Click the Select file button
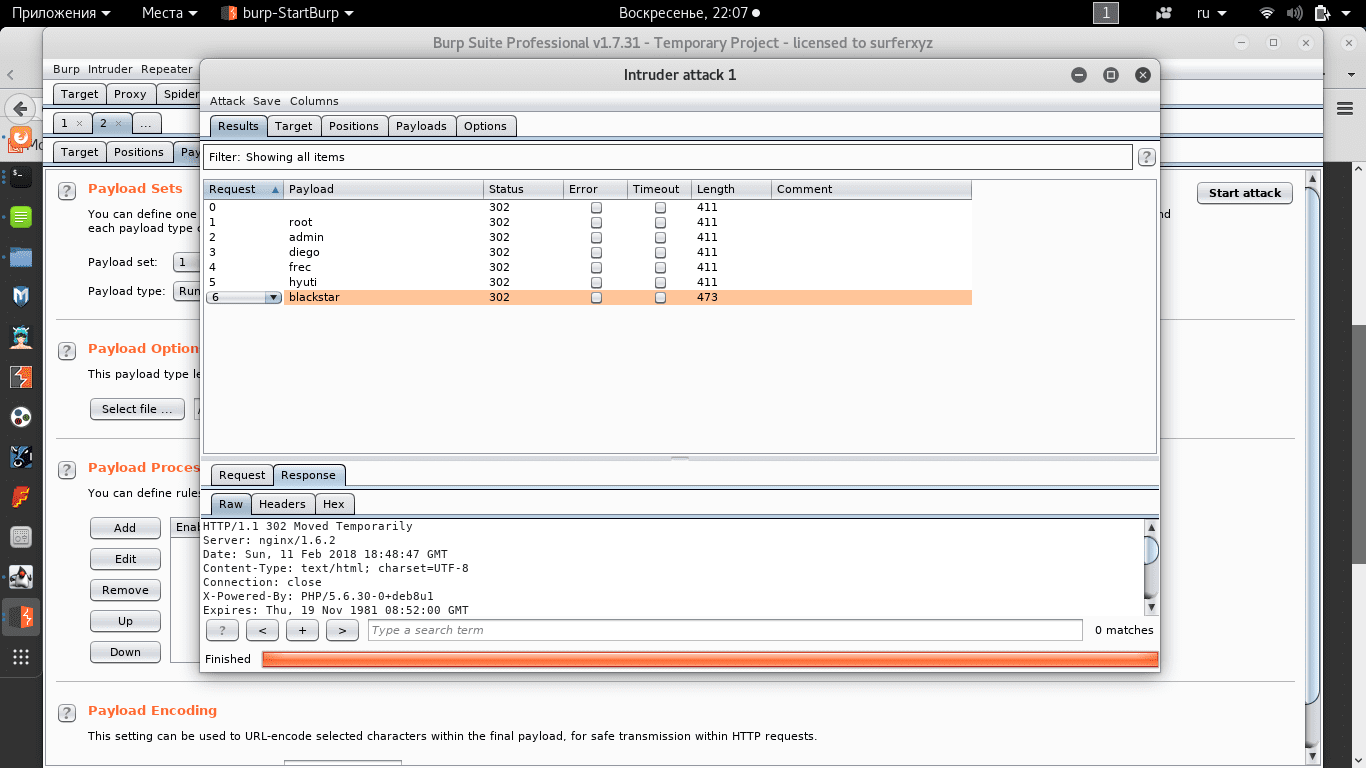 click(137, 409)
